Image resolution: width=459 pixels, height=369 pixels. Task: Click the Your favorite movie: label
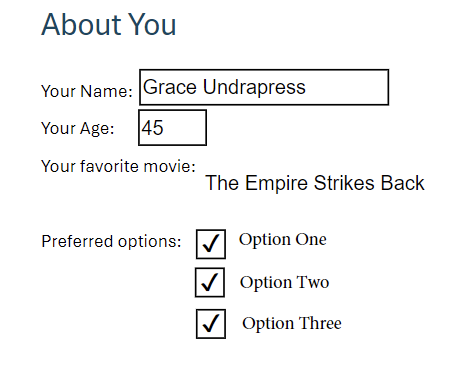coord(118,166)
